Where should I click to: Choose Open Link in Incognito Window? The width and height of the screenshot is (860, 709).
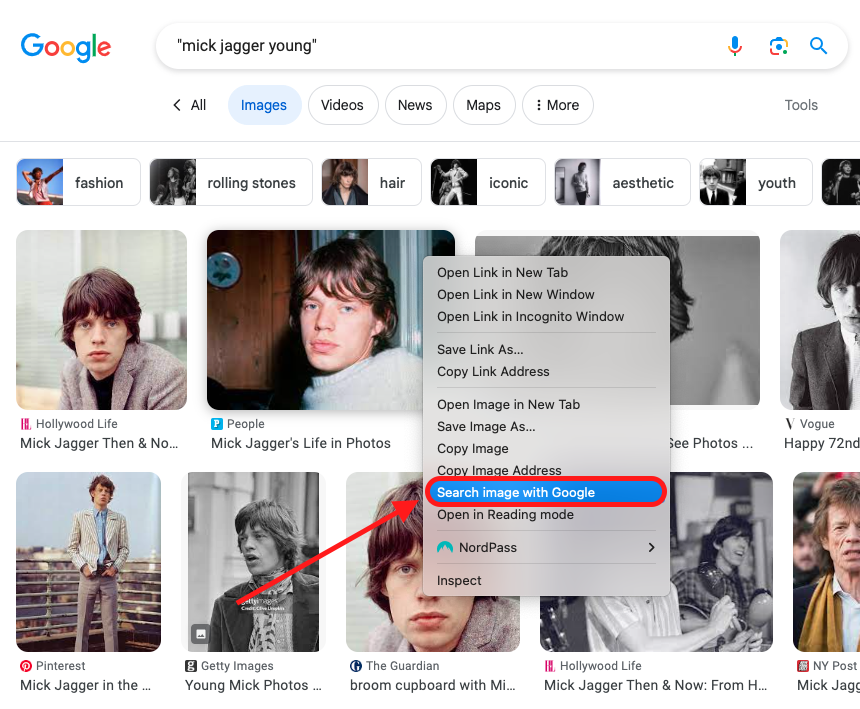point(546,316)
